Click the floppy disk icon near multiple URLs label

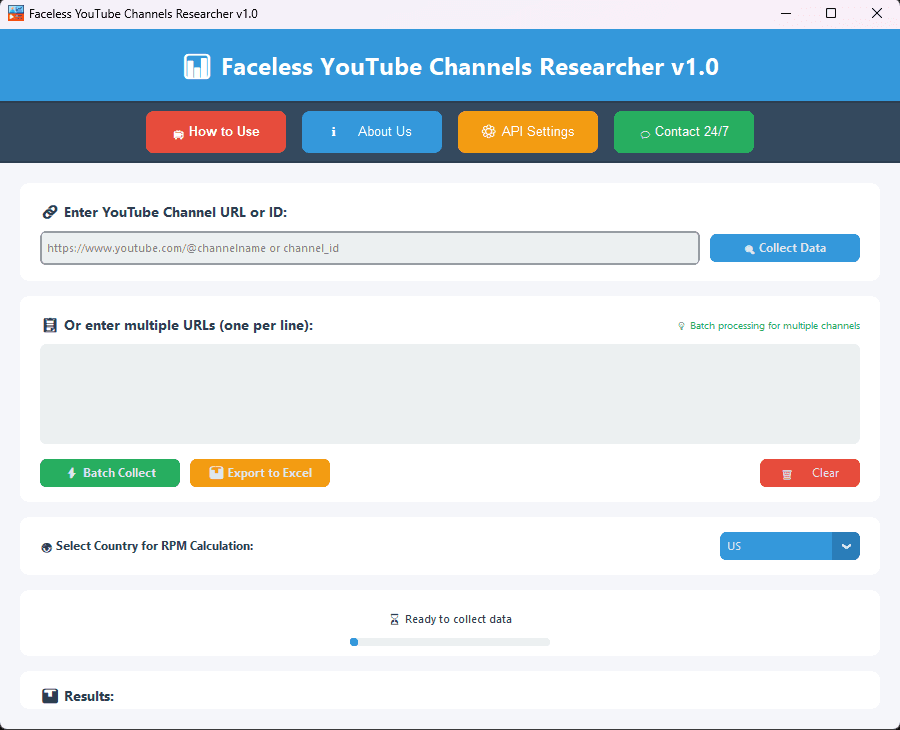pos(49,325)
